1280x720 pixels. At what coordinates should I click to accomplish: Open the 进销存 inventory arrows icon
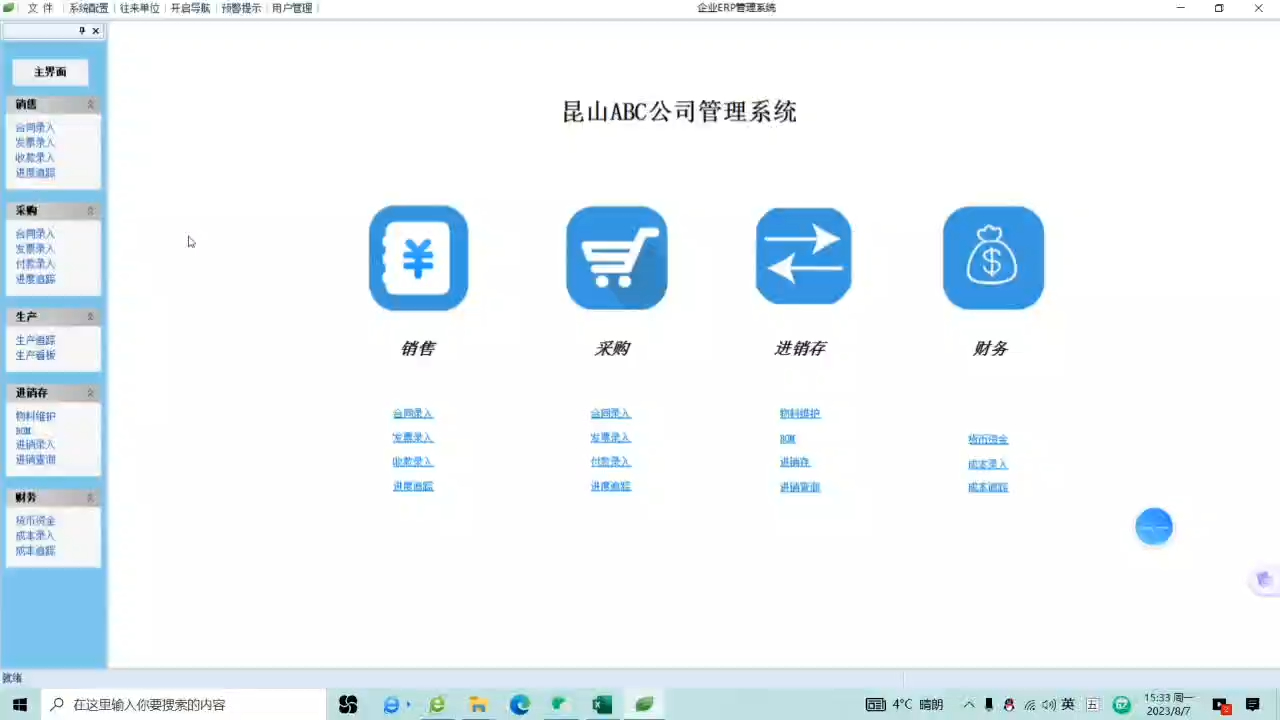(803, 257)
